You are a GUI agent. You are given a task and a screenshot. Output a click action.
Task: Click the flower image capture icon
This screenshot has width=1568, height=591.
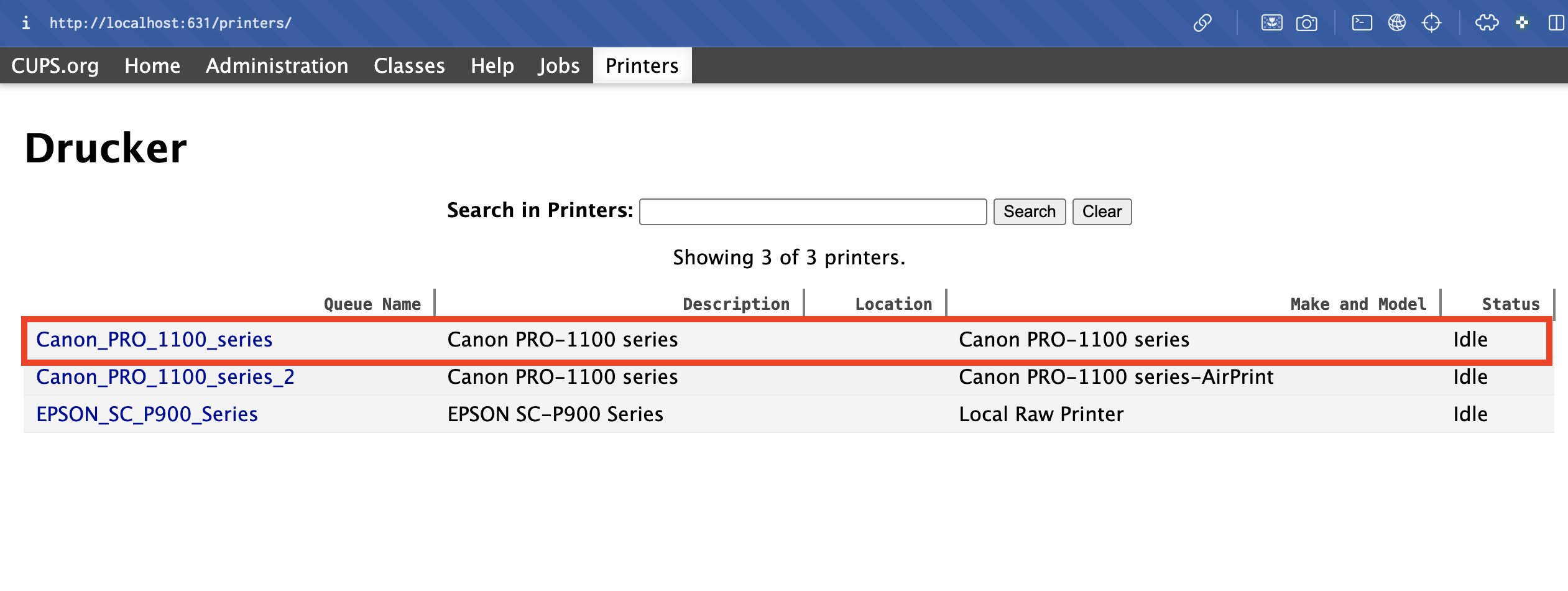[x=1271, y=23]
